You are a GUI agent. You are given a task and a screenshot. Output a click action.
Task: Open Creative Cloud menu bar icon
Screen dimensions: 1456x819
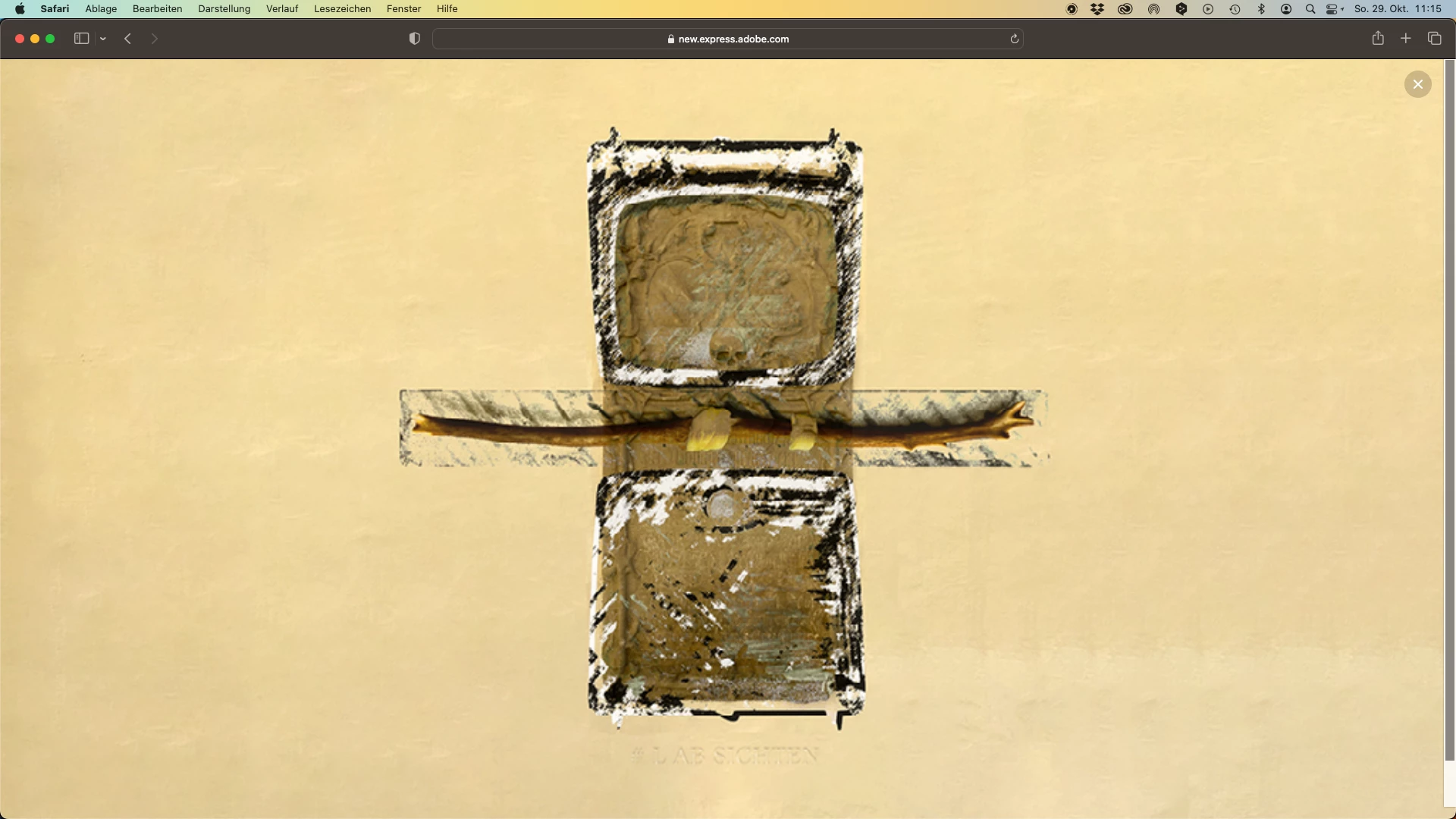click(1125, 9)
